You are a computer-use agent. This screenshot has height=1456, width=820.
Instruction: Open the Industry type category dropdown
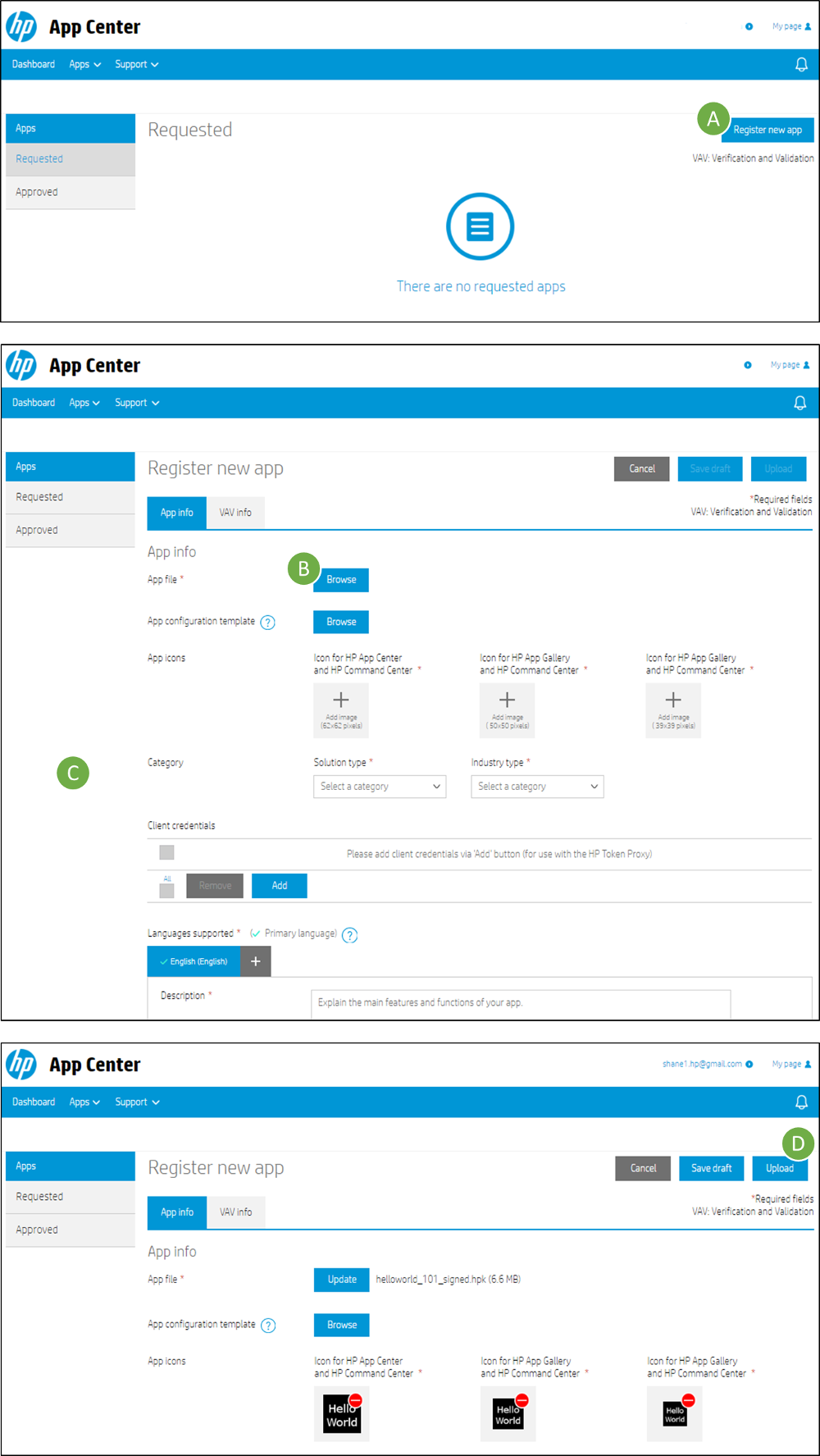point(537,787)
